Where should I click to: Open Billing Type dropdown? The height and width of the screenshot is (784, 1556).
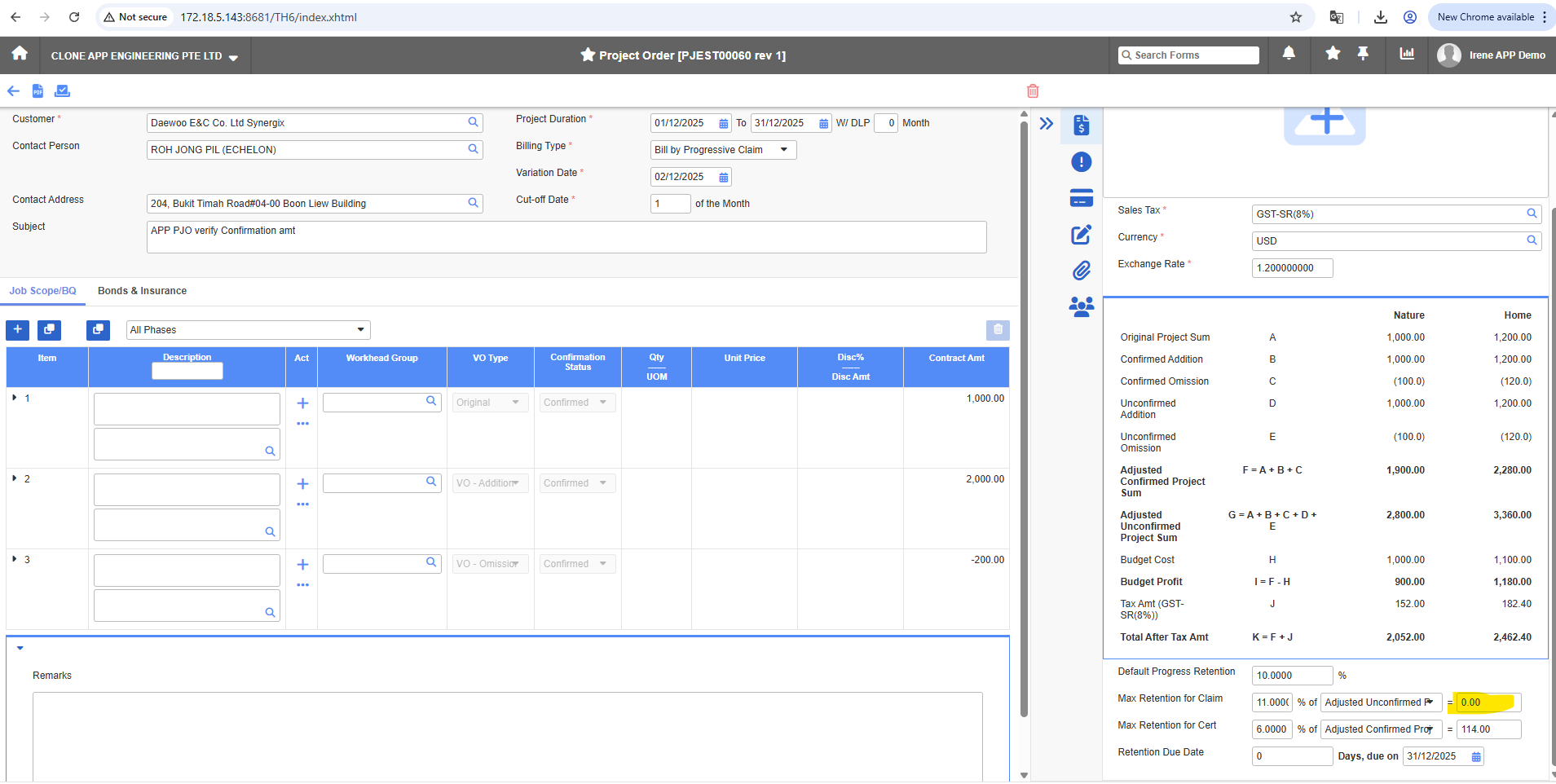pyautogui.click(x=723, y=150)
